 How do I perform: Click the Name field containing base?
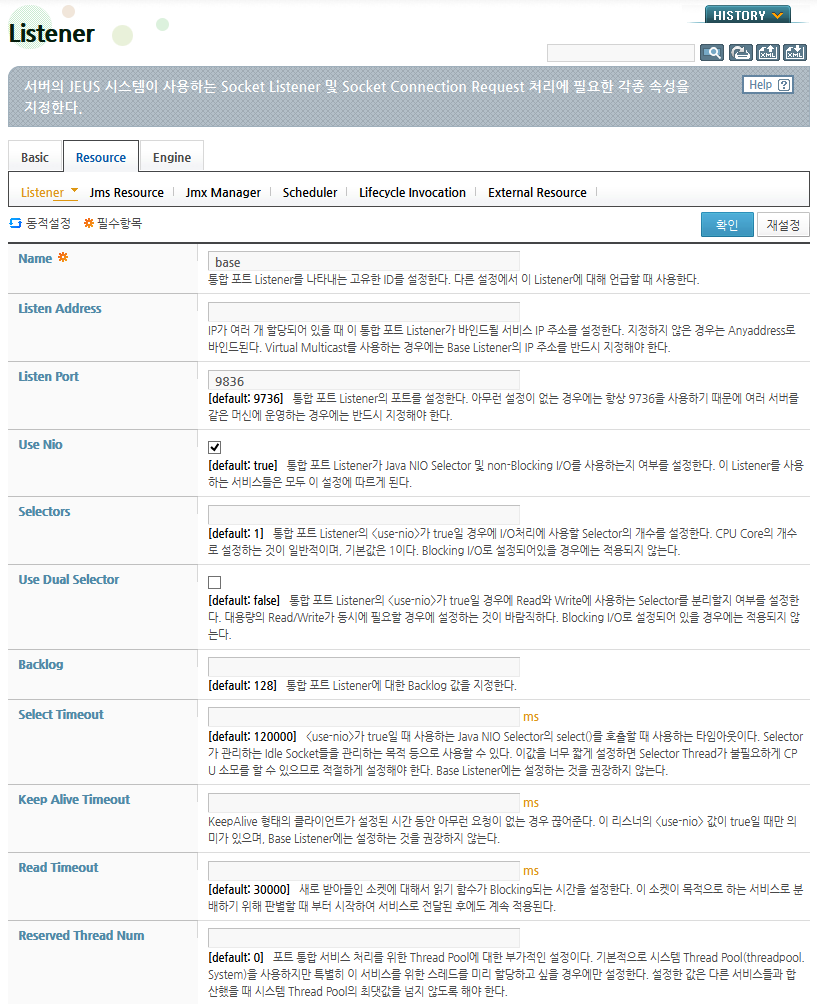364,261
